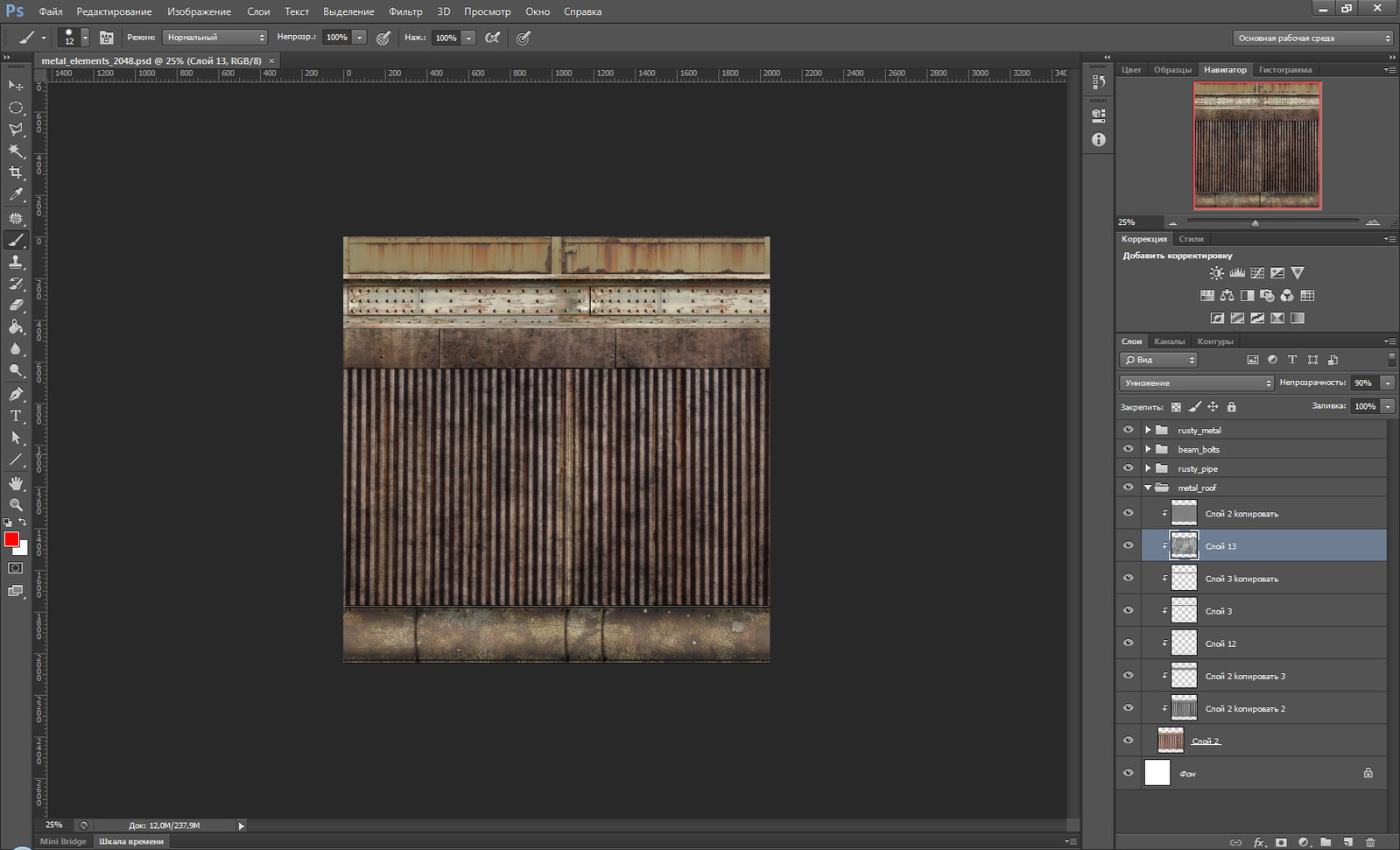Image resolution: width=1400 pixels, height=850 pixels.
Task: Select the Hand tool
Action: 16,483
